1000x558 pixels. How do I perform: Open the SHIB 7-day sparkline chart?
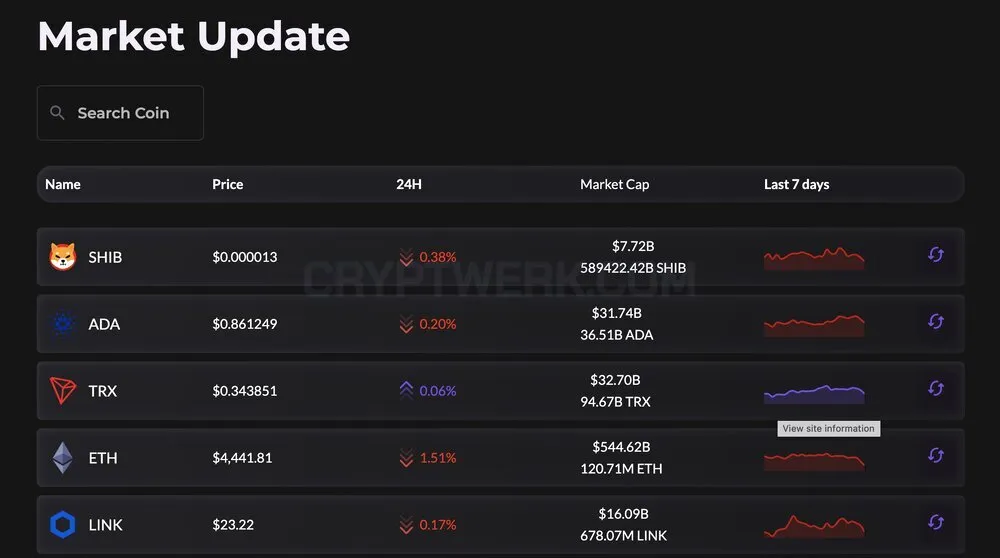coord(814,258)
